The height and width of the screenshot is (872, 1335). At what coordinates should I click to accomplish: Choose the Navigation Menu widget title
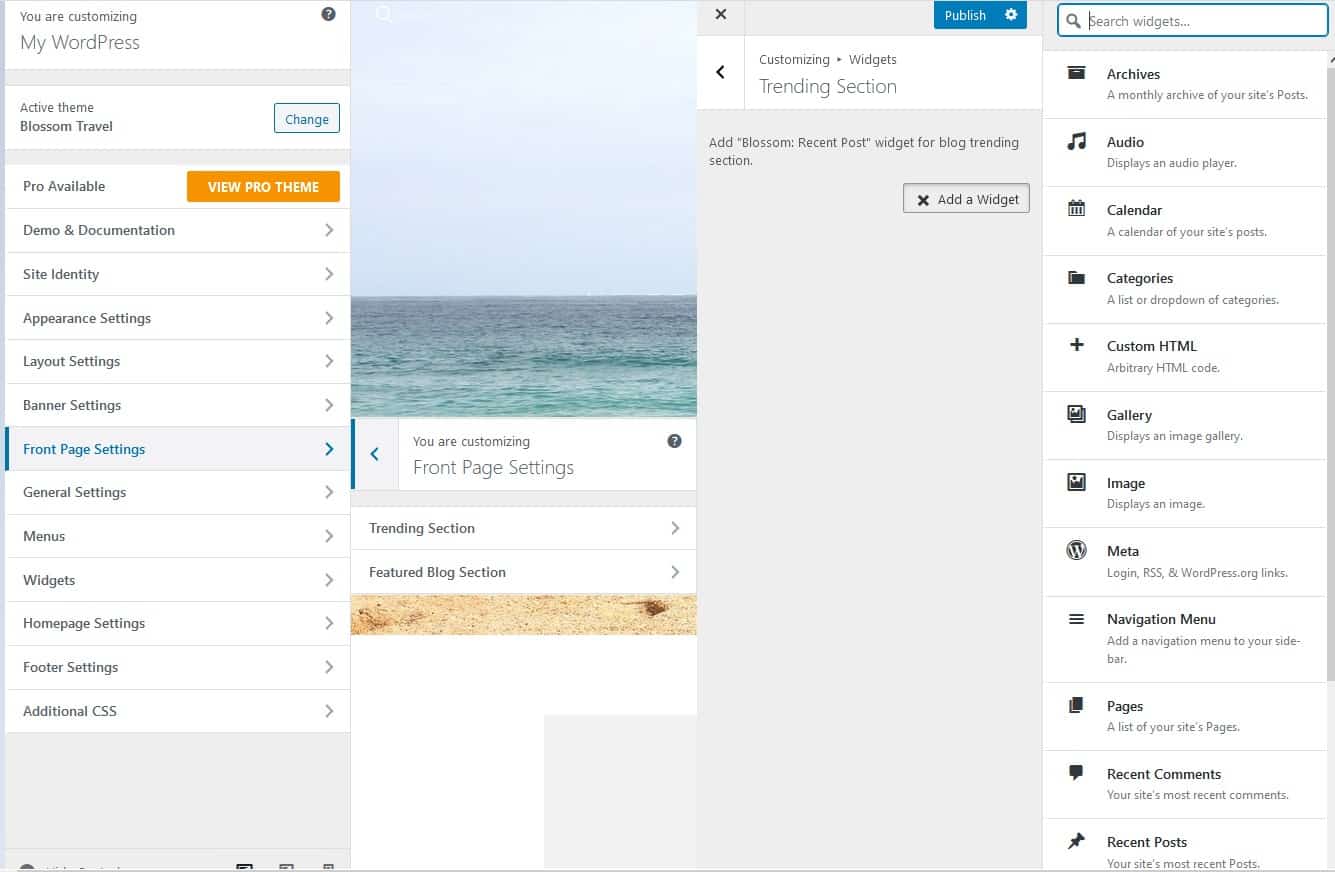1161,619
